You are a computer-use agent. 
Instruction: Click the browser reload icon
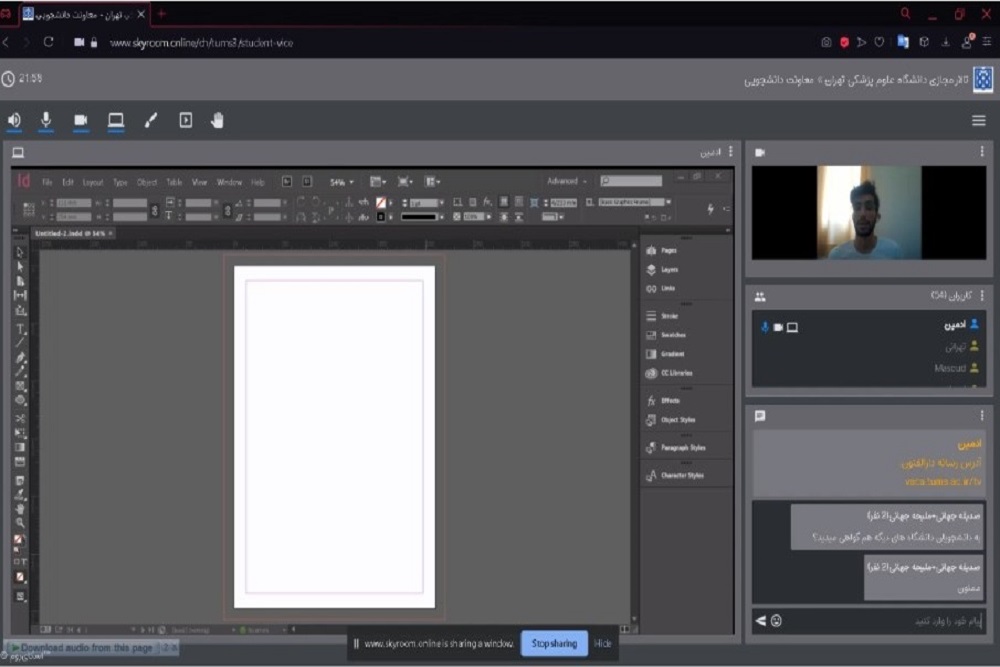(x=48, y=43)
